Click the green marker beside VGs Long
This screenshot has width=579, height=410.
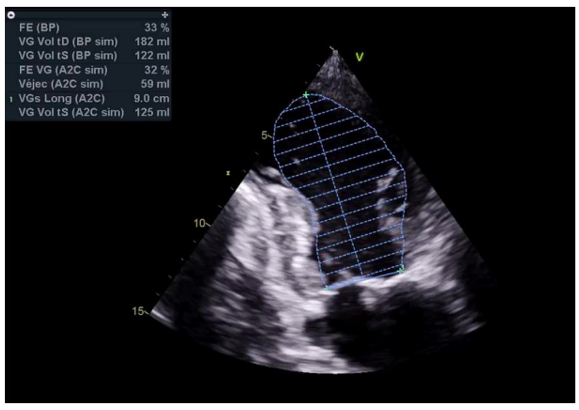(11, 99)
